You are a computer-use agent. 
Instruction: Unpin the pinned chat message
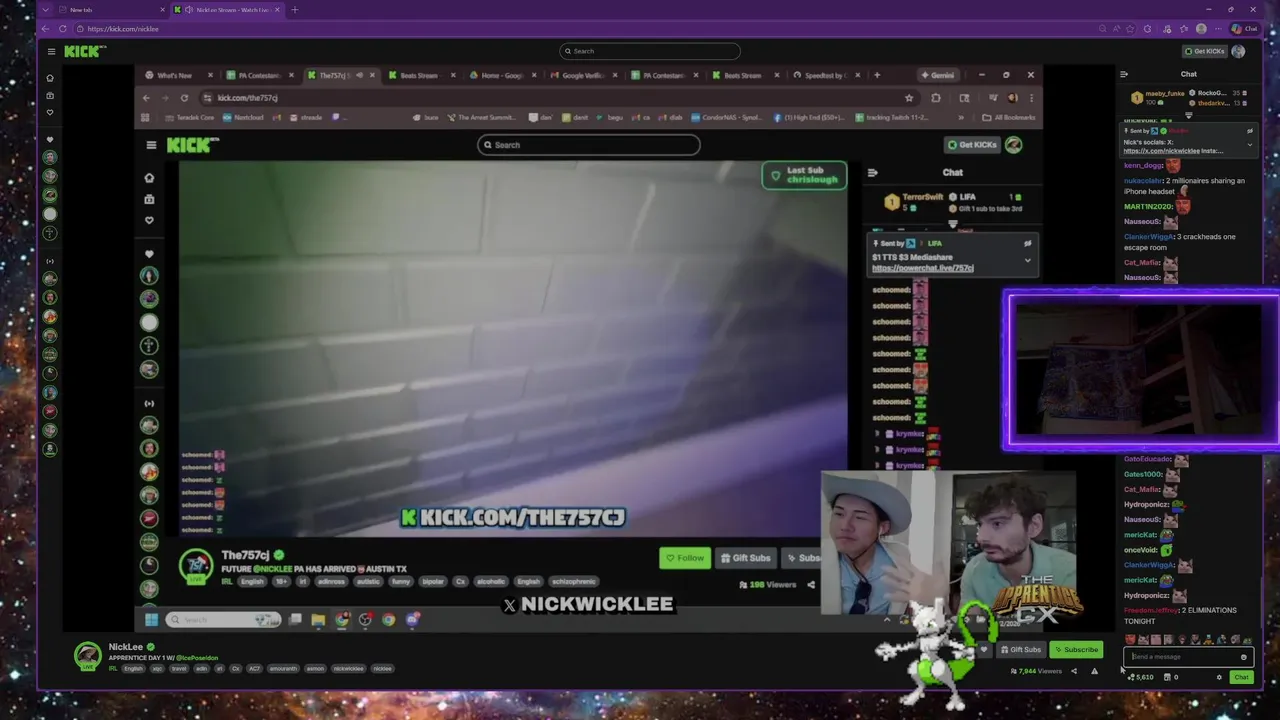point(1249,131)
